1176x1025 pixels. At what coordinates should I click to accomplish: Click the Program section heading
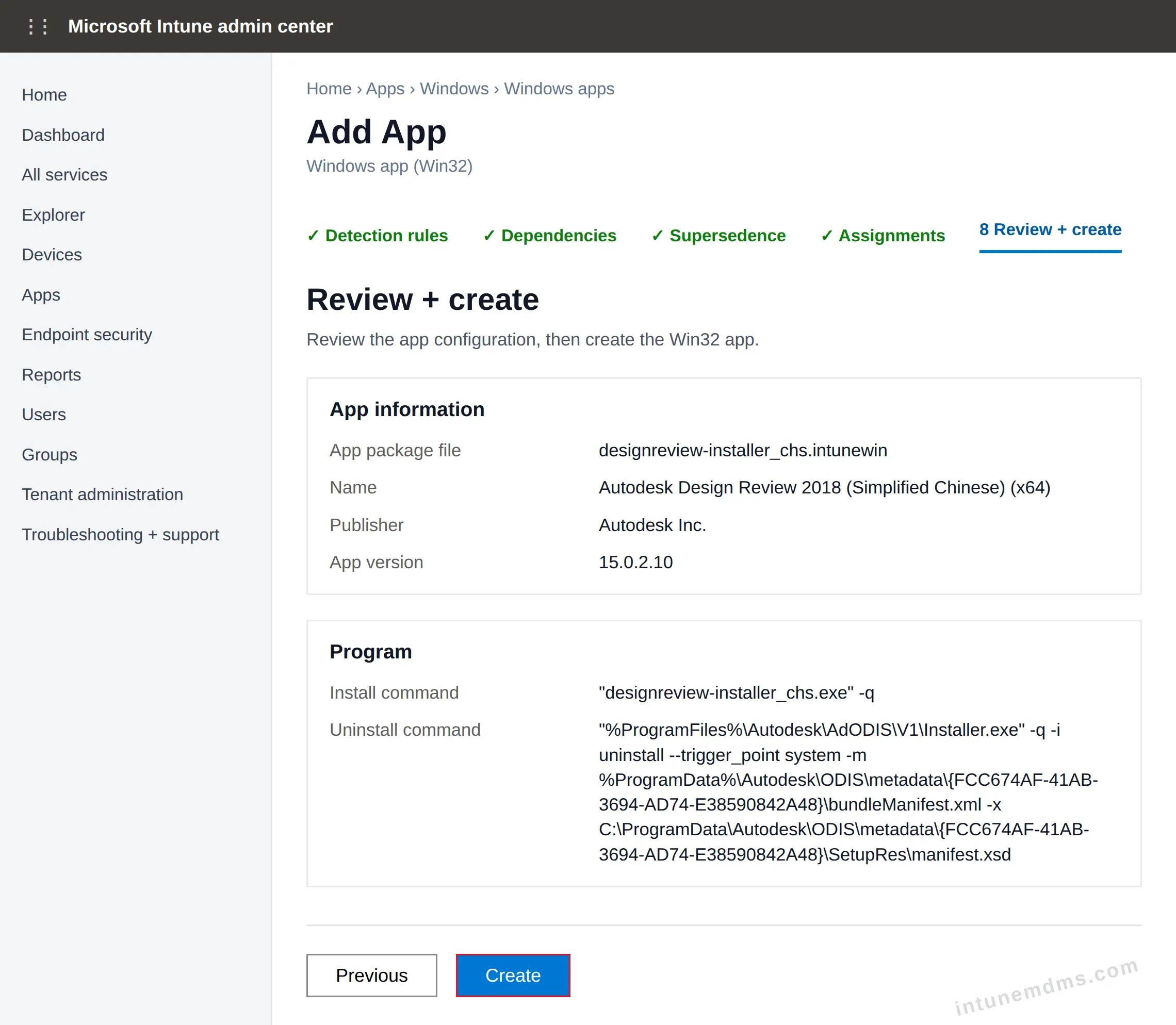[371, 652]
